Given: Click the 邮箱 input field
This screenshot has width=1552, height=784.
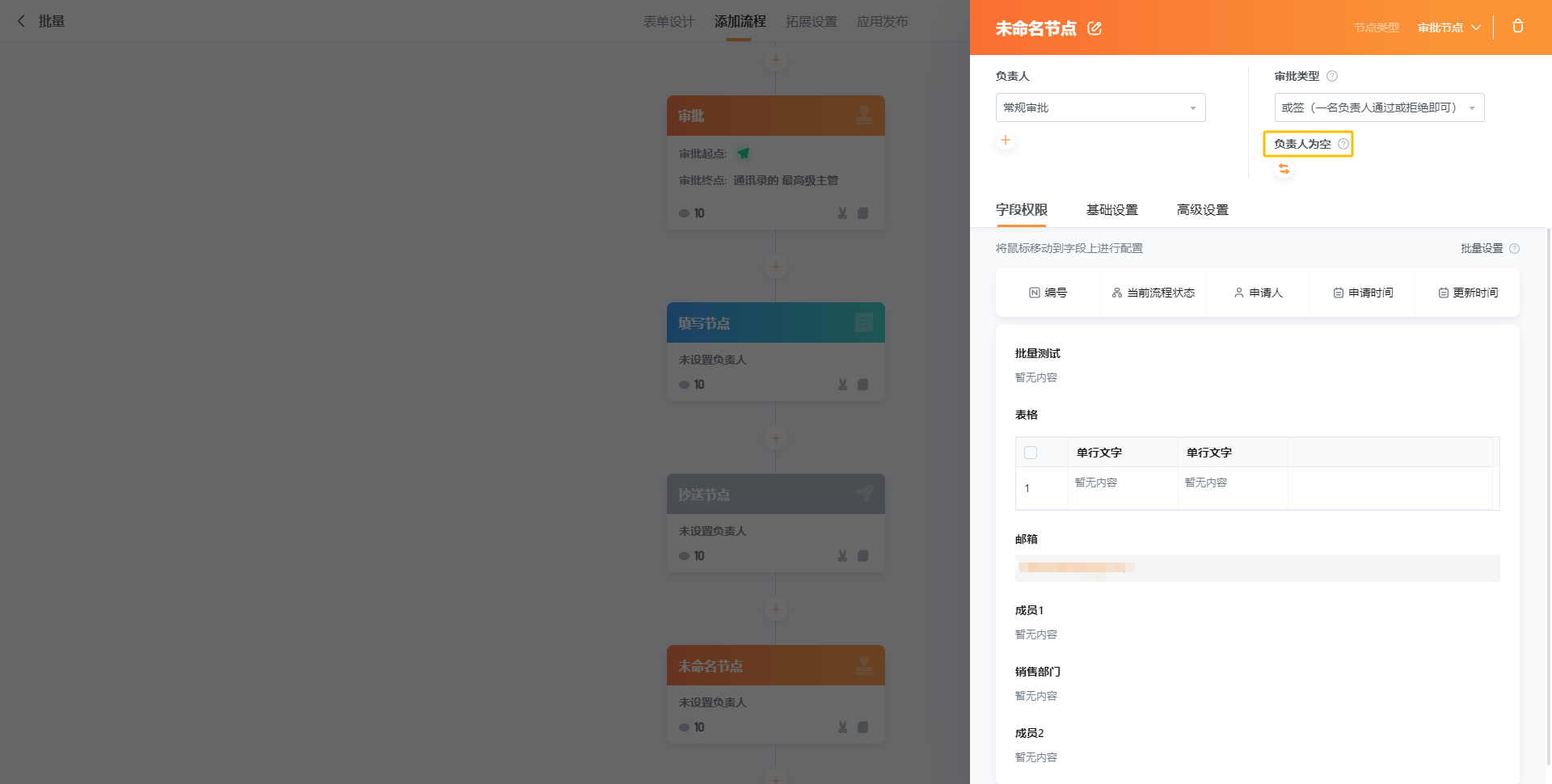Looking at the screenshot, I should (1257, 568).
